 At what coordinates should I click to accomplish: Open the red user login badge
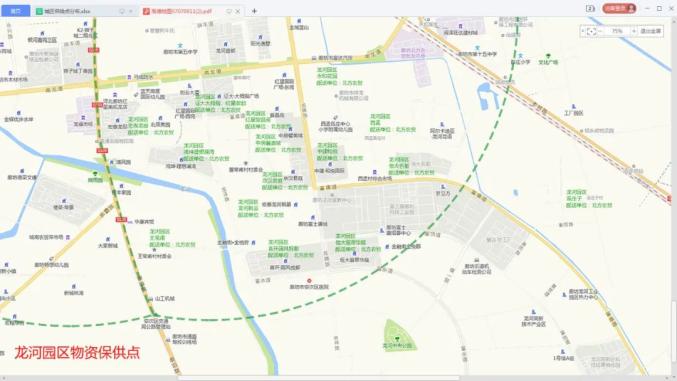[x=619, y=8]
